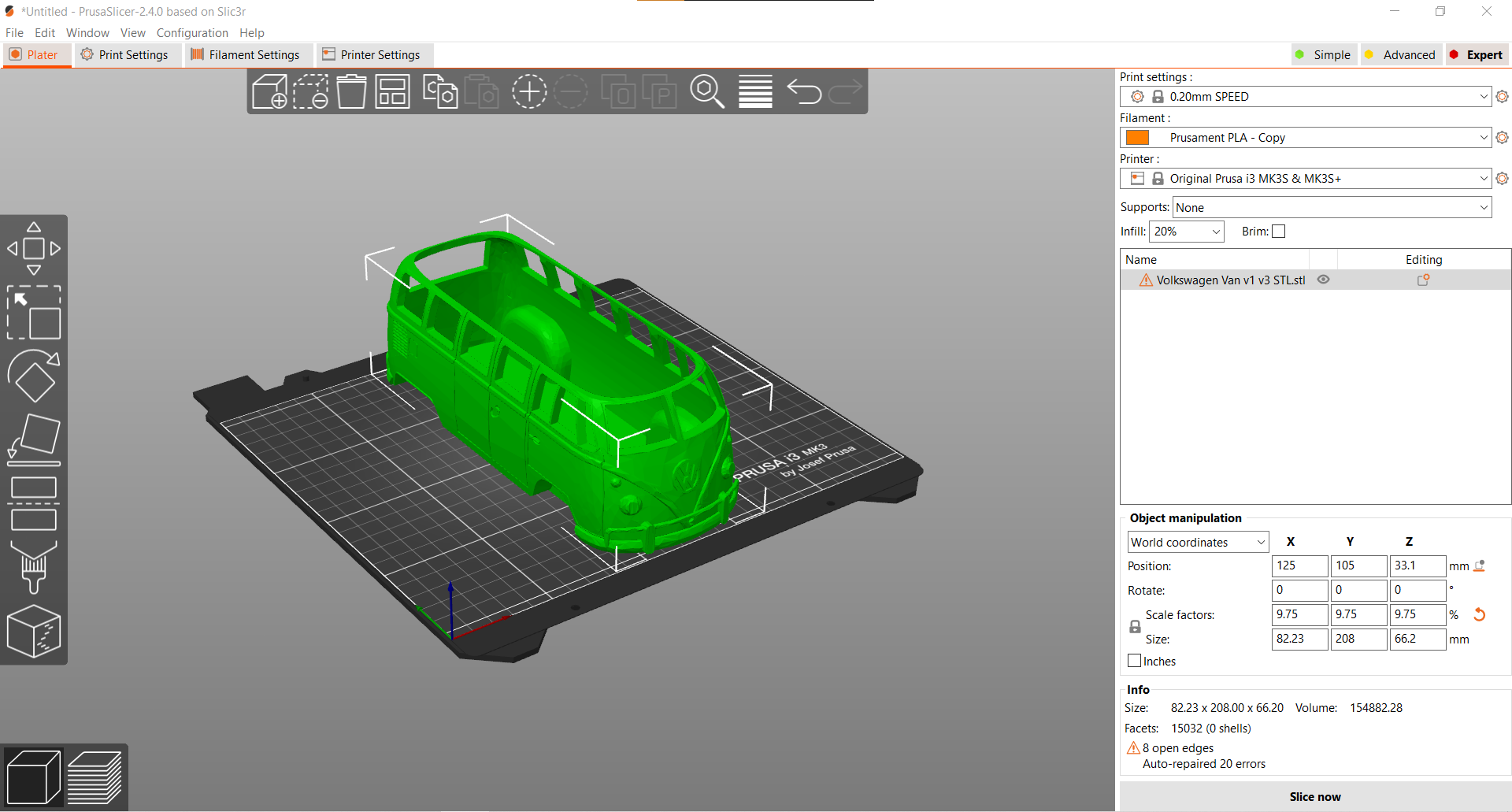Click the Position X field
This screenshot has height=812, width=1512.
[x=1299, y=565]
